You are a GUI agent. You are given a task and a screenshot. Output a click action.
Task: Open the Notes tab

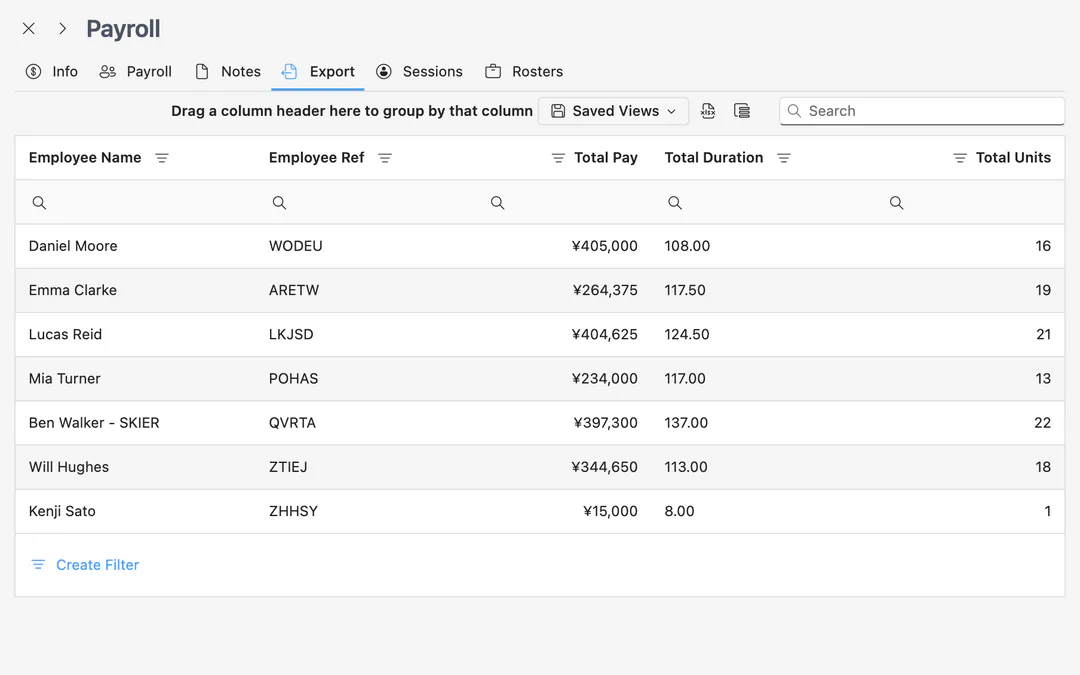[228, 72]
